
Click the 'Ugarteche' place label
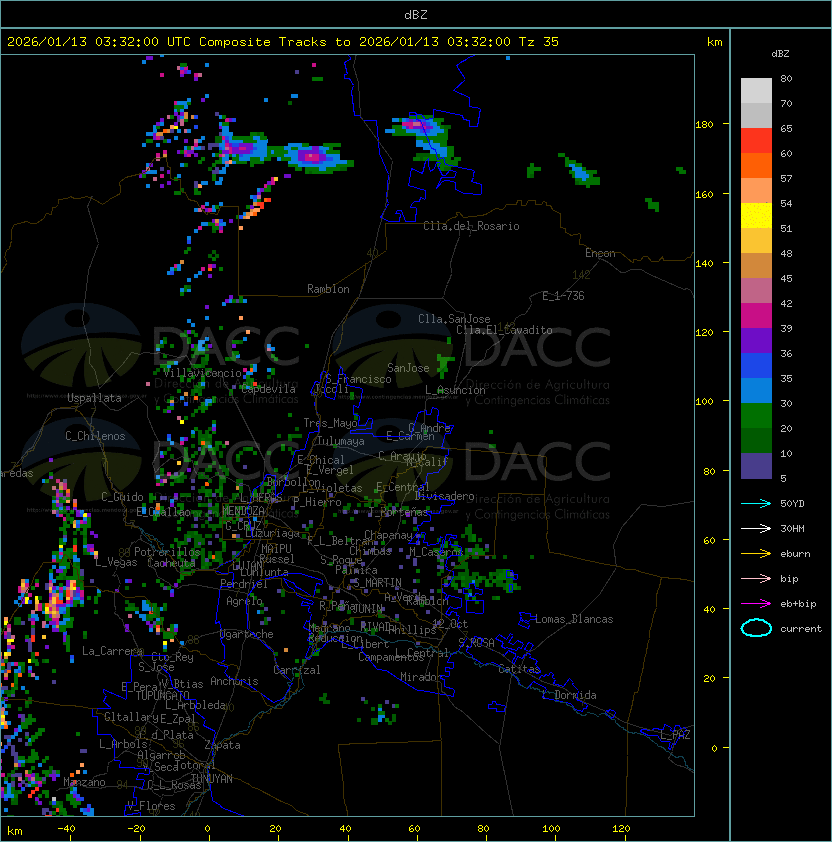click(x=246, y=634)
